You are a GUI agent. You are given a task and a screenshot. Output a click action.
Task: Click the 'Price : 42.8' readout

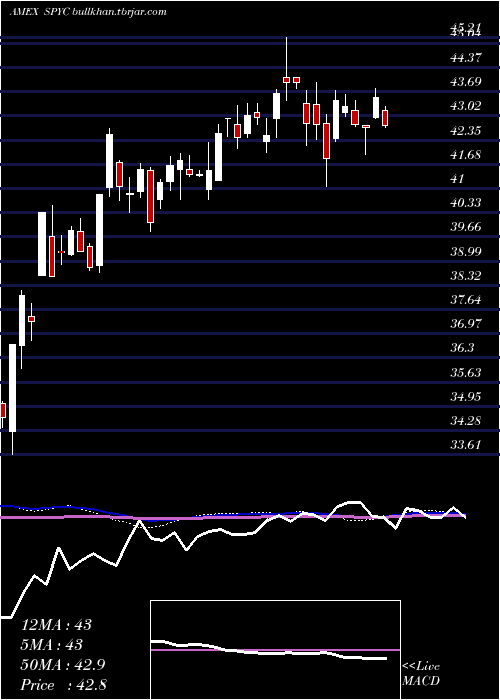tap(63, 685)
